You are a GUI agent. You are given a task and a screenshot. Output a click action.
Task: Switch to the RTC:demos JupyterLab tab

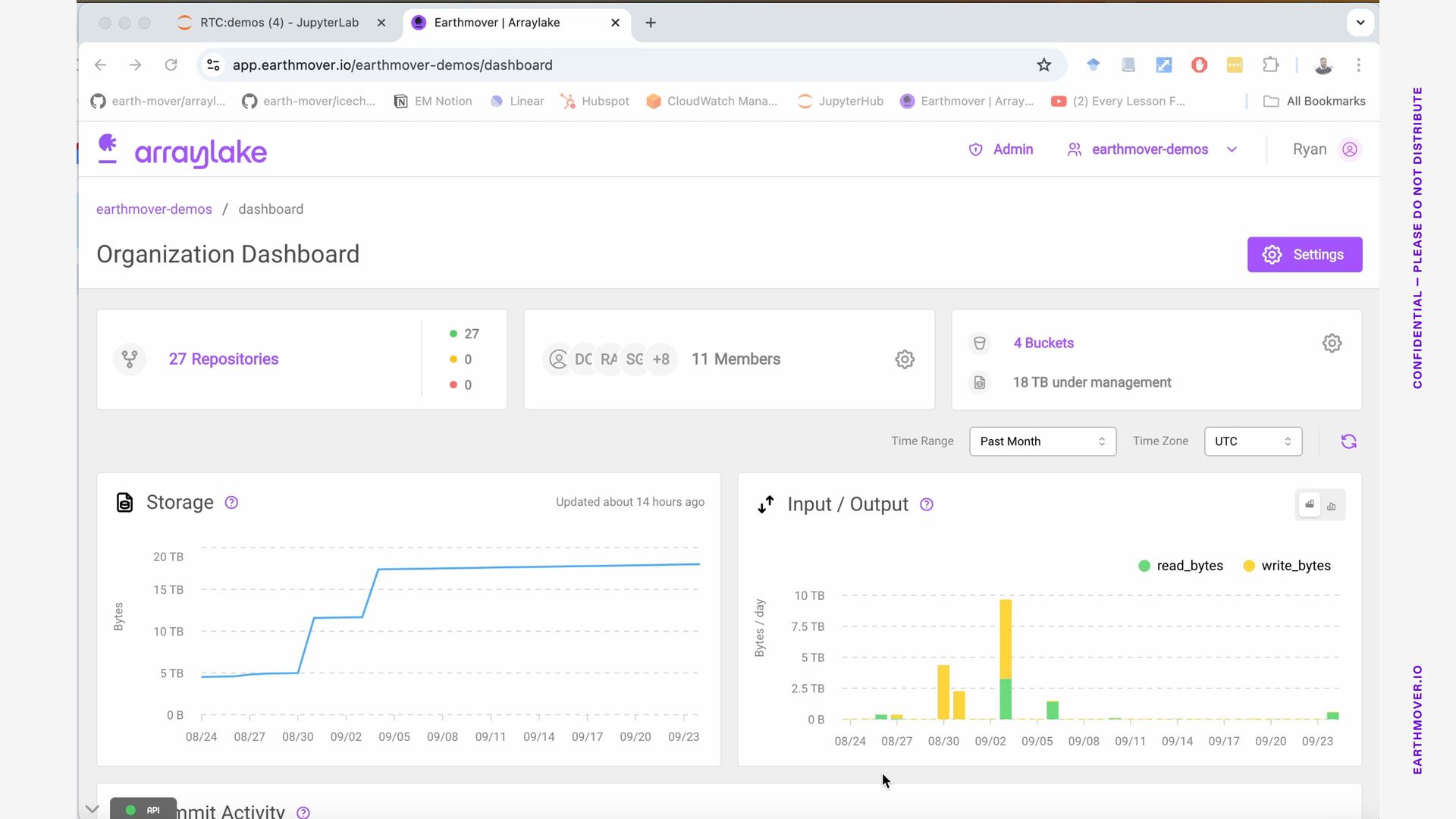pos(280,23)
